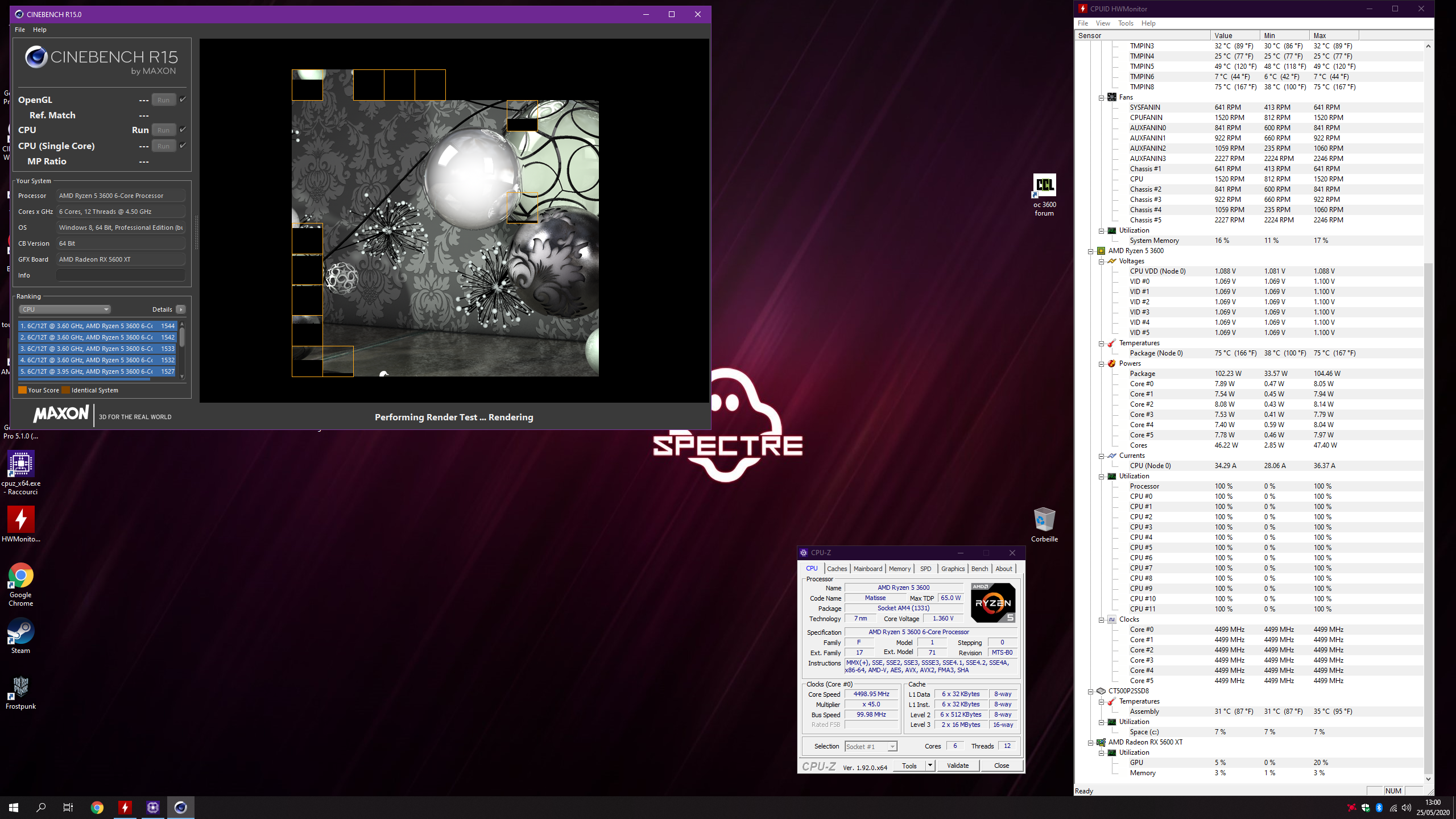Open the Ranking CPU dropdown in Cinebench
1456x819 pixels.
(x=65, y=309)
